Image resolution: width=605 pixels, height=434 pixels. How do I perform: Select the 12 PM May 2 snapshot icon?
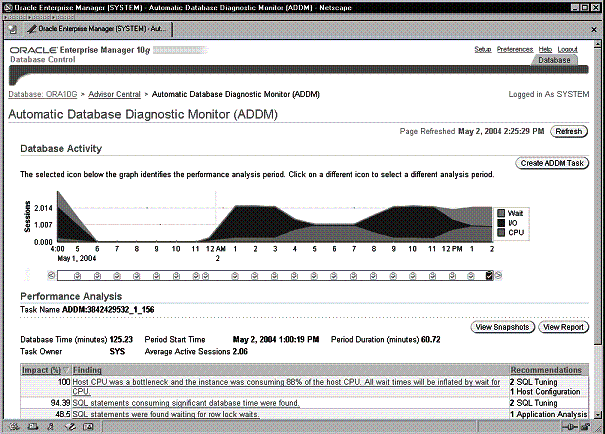point(453,276)
